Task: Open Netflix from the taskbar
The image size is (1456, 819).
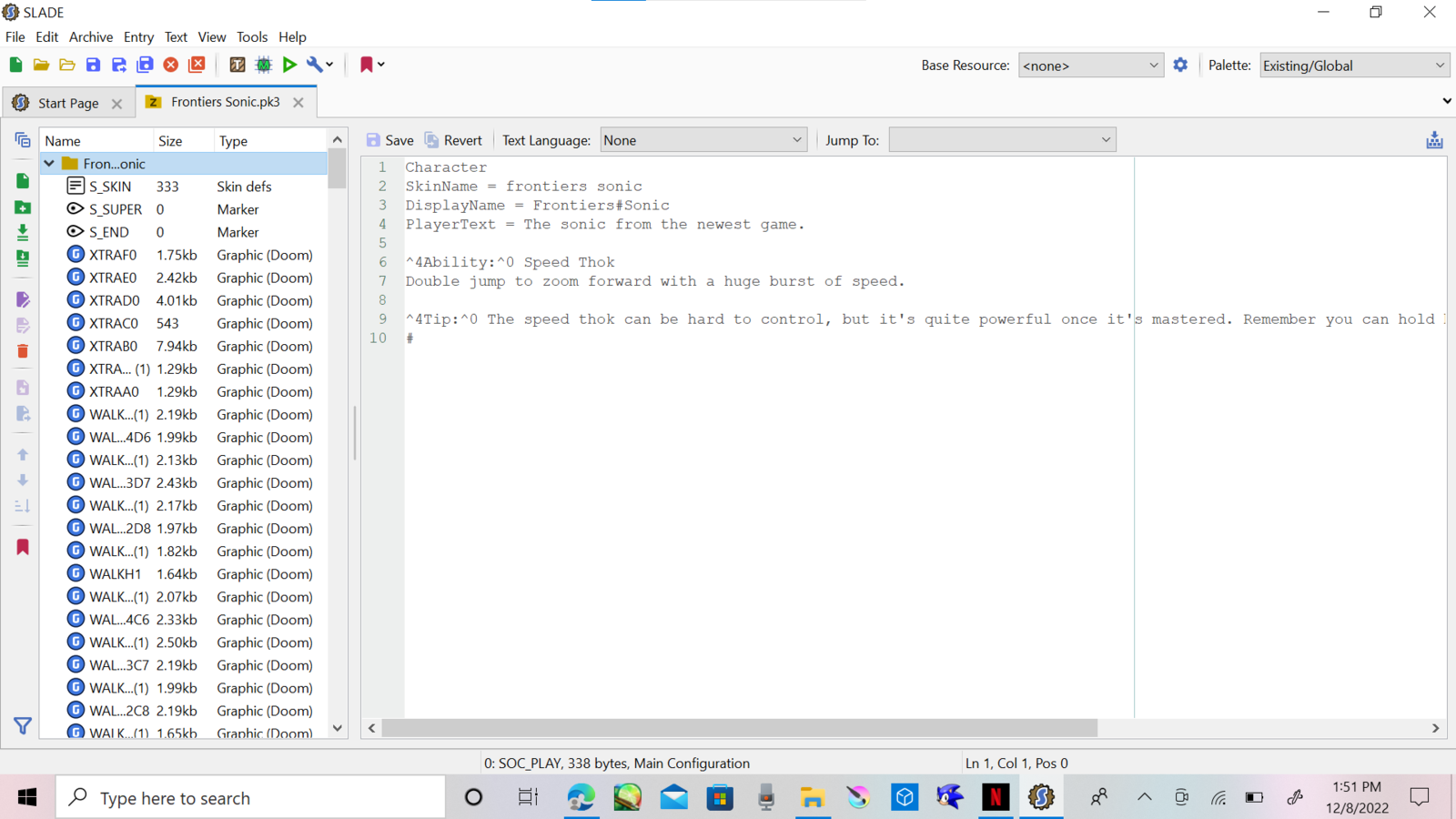Action: tap(996, 798)
